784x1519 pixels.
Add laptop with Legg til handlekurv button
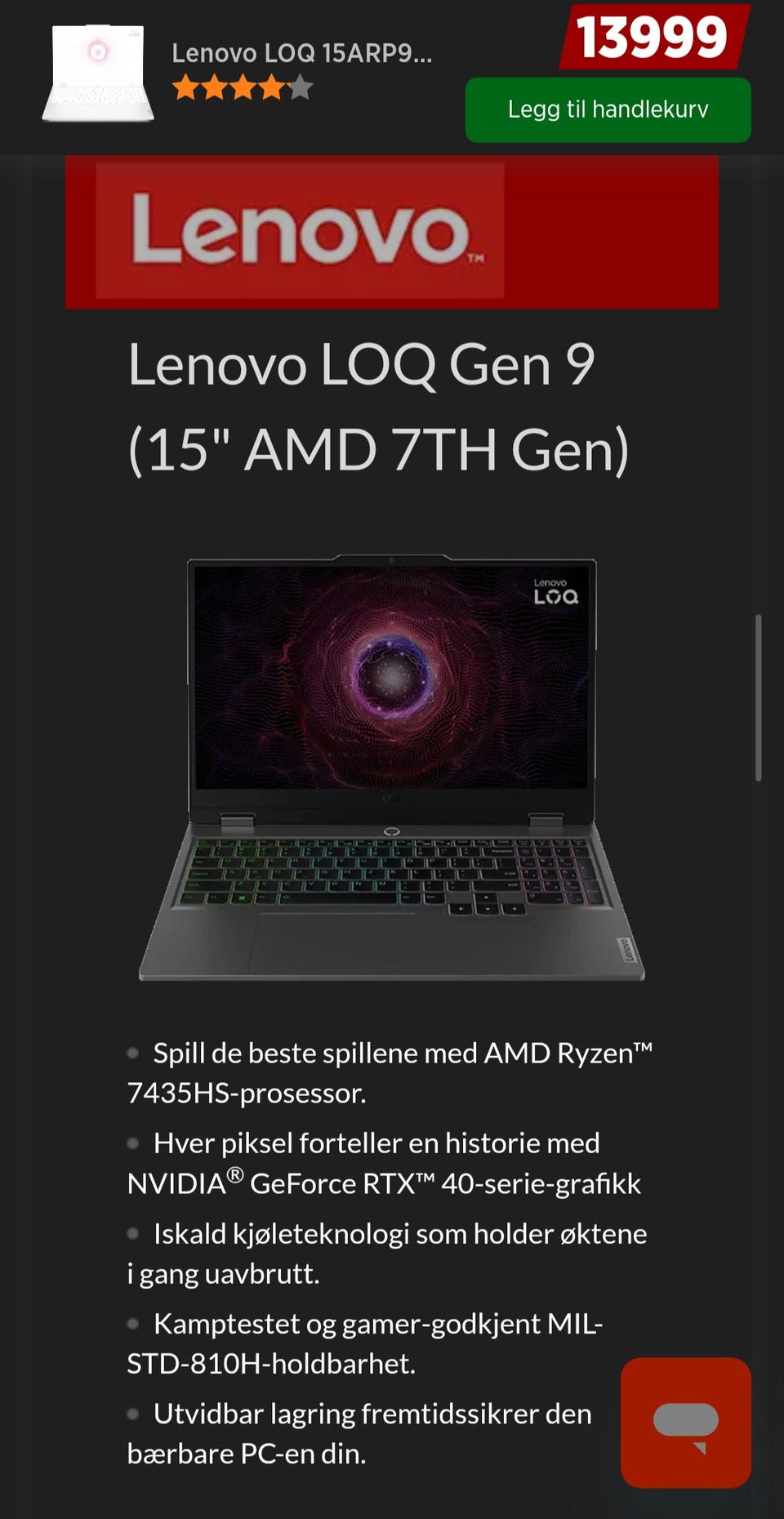pyautogui.click(x=608, y=109)
